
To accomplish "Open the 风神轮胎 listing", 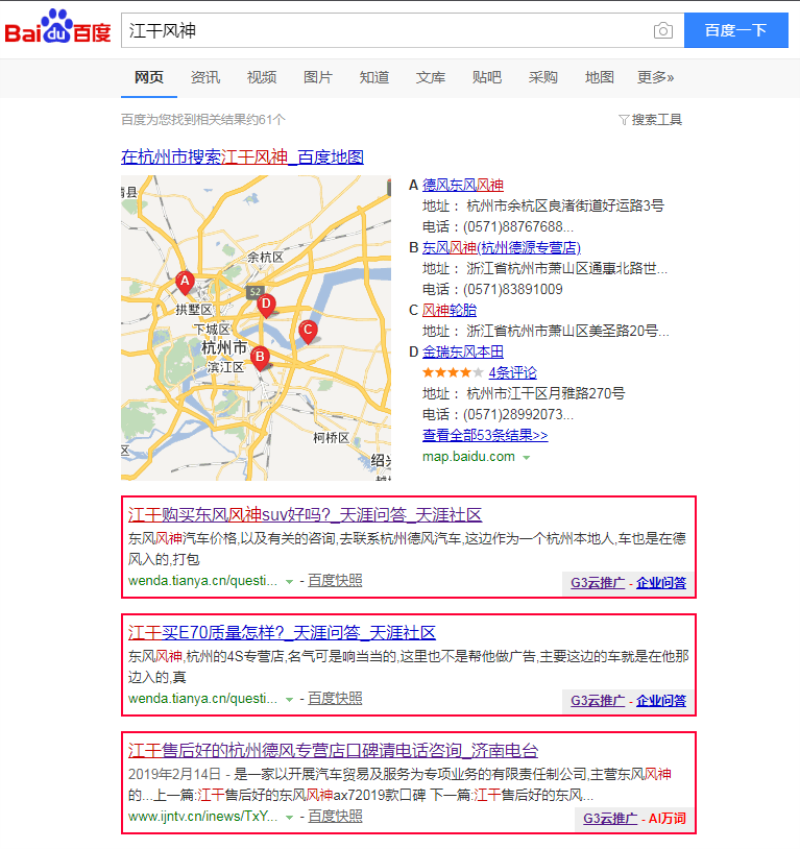I will [449, 310].
